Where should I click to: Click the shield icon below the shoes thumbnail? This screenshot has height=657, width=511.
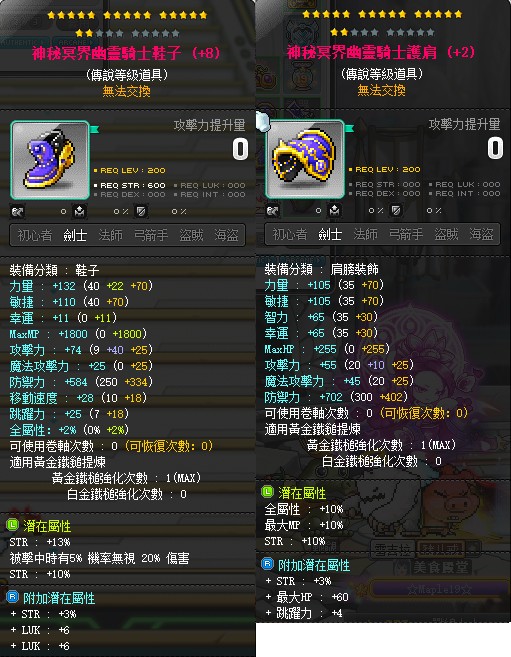(x=141, y=212)
